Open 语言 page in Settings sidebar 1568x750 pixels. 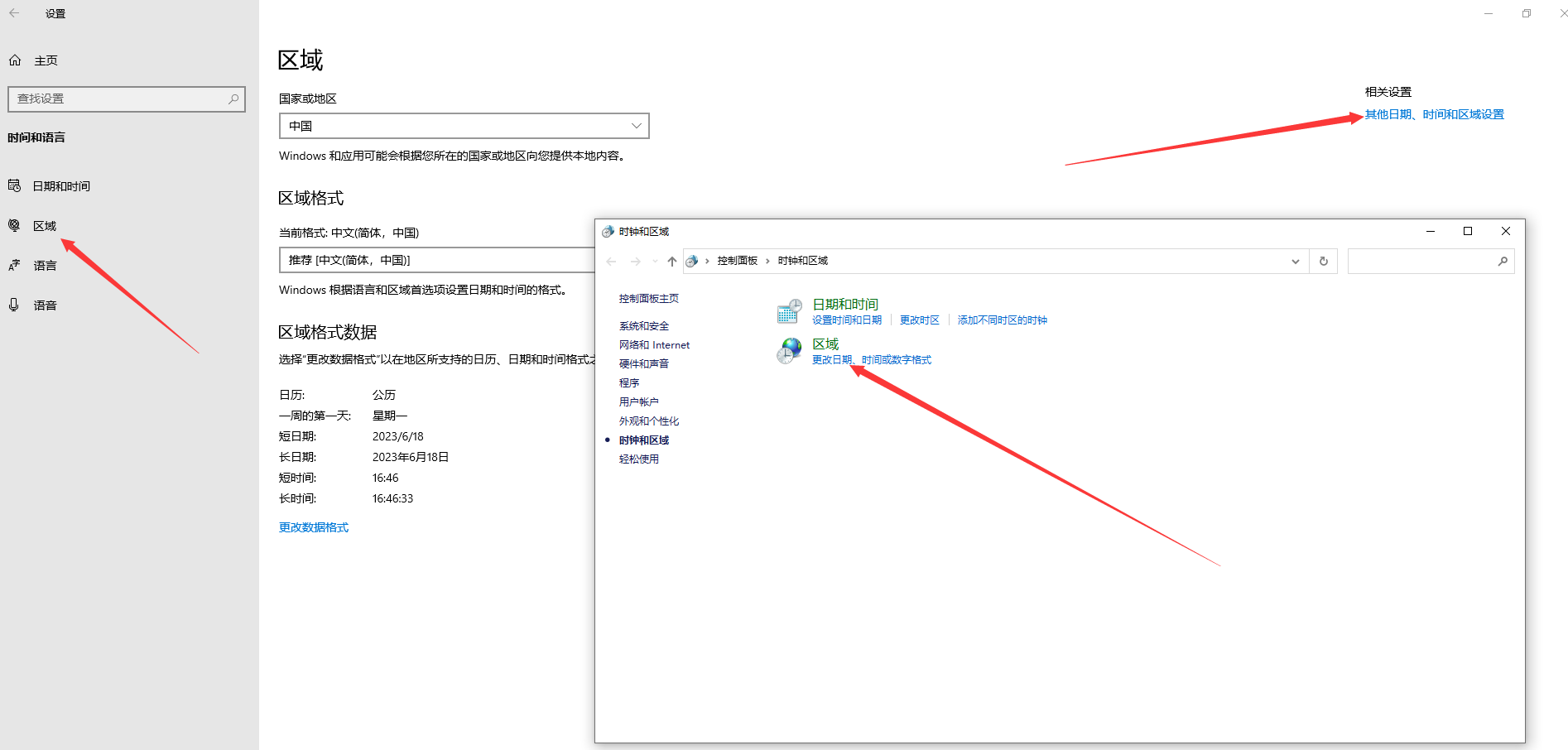[33, 266]
